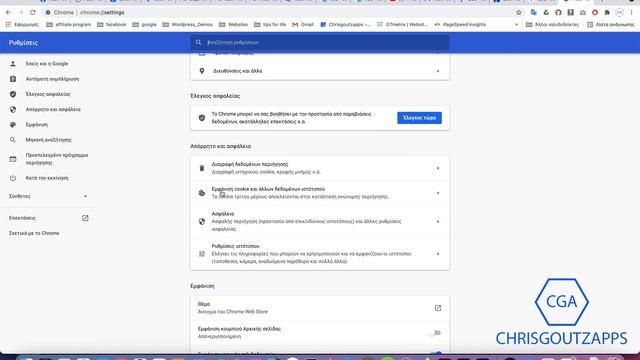Click the browser forward arrow

pyautogui.click(x=20, y=13)
